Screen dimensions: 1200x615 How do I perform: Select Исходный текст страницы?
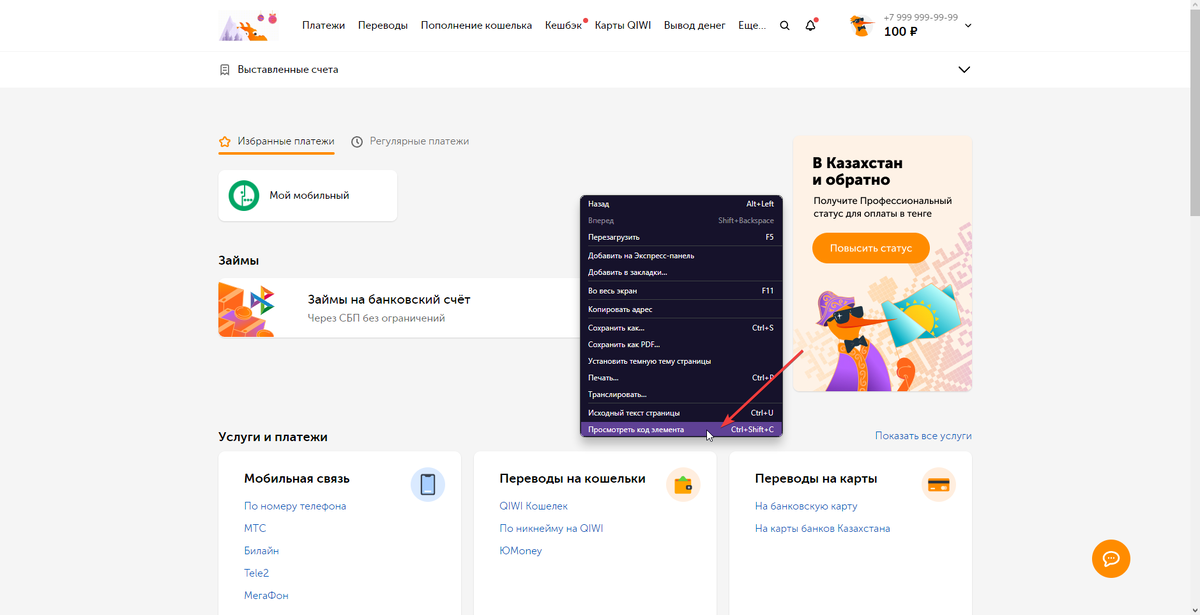(x=681, y=413)
